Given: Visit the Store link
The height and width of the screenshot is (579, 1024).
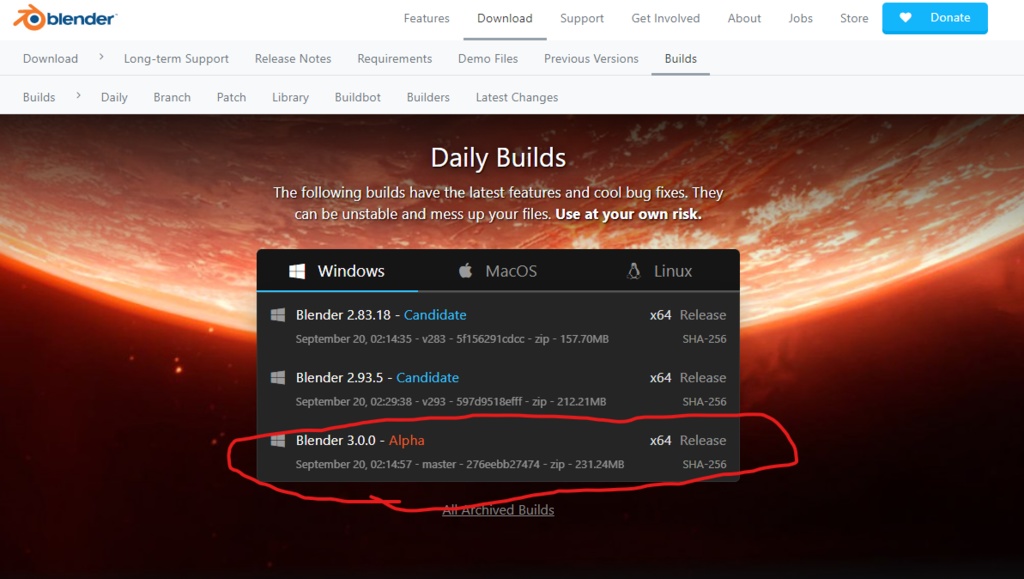Looking at the screenshot, I should pyautogui.click(x=854, y=18).
